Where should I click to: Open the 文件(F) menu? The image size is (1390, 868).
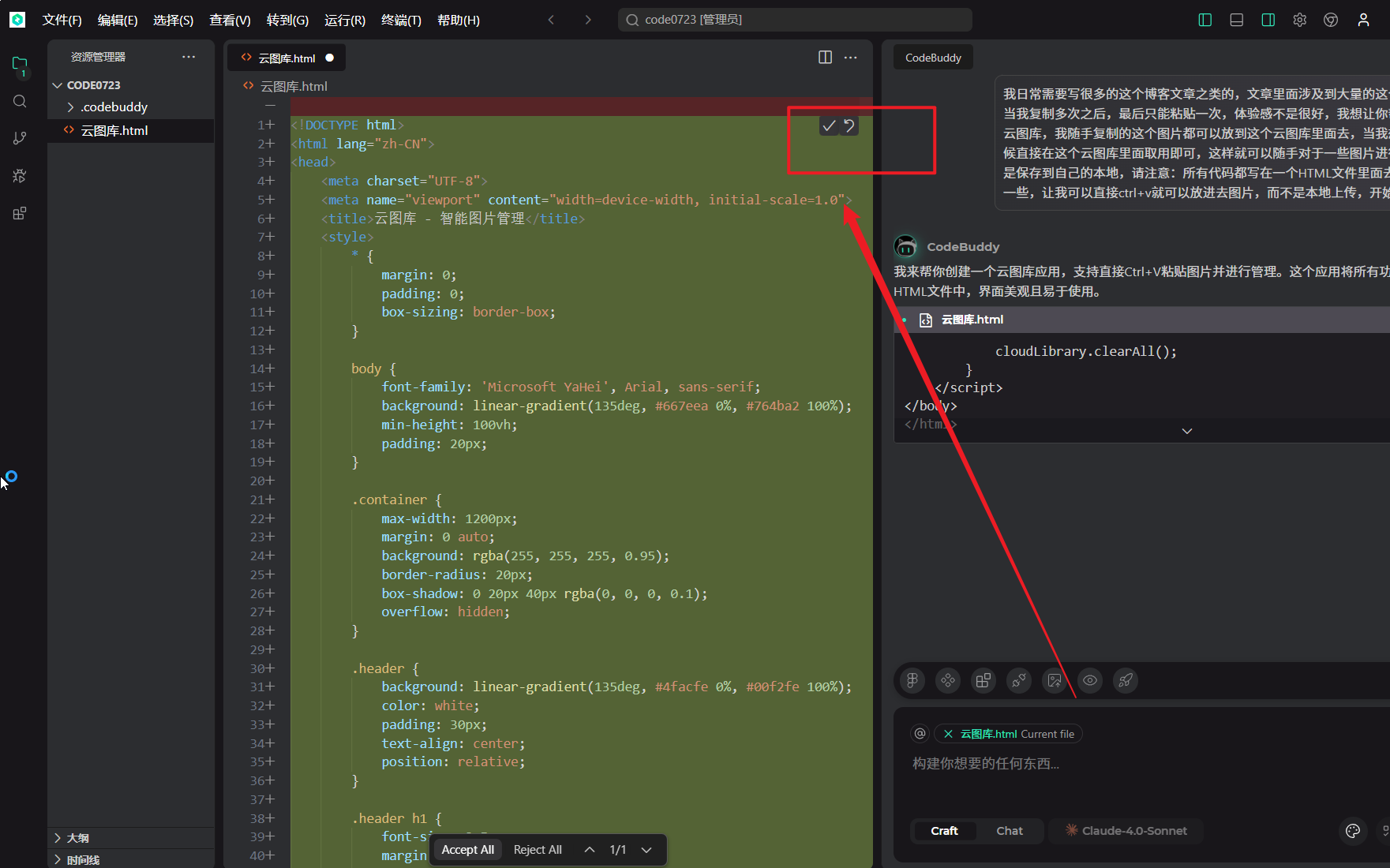coord(62,20)
